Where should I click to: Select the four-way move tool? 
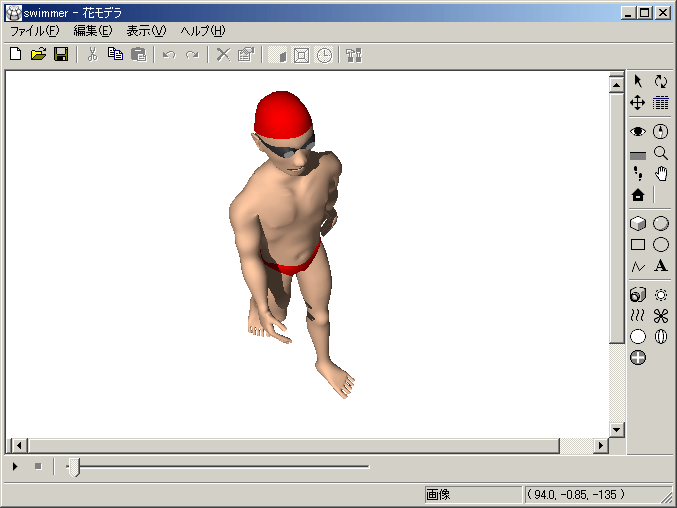click(638, 103)
